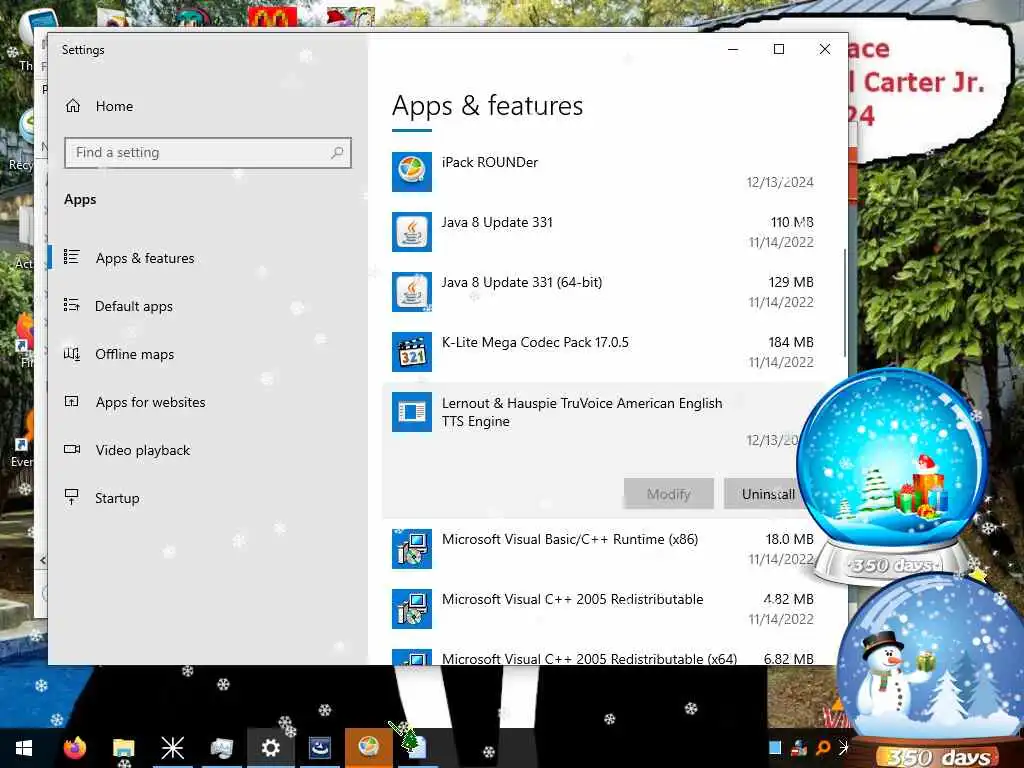Open the Windows Start menu
This screenshot has height=768, width=1024.
(24, 748)
